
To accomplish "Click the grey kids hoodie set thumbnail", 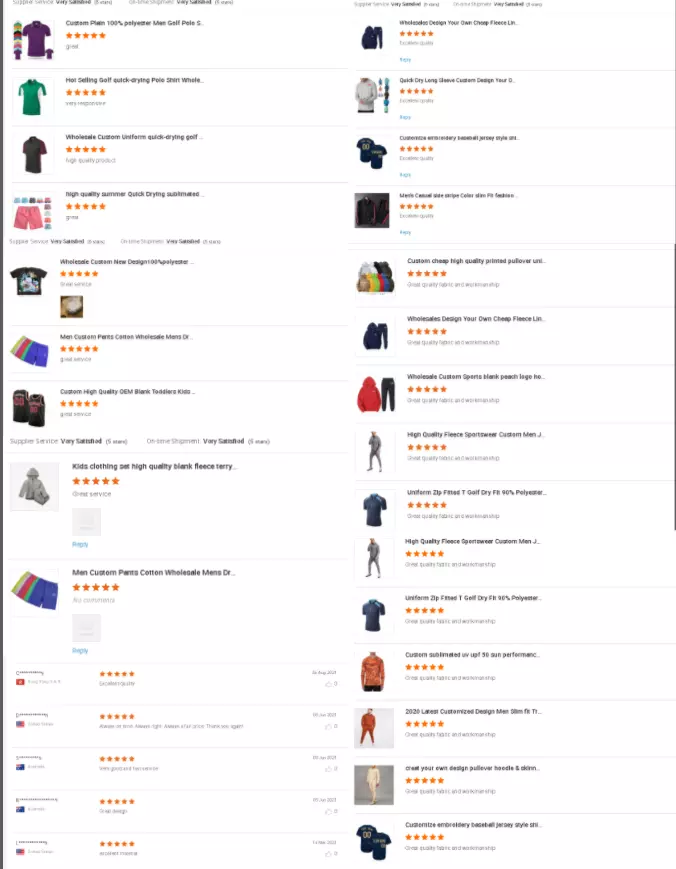I will point(34,487).
